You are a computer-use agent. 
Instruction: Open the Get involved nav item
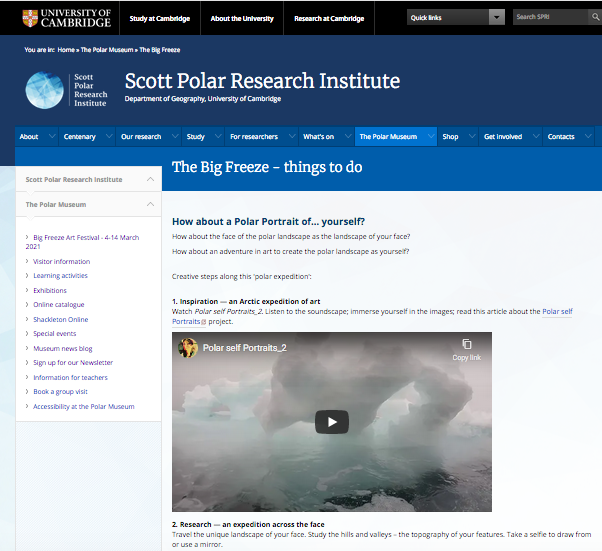pos(503,137)
